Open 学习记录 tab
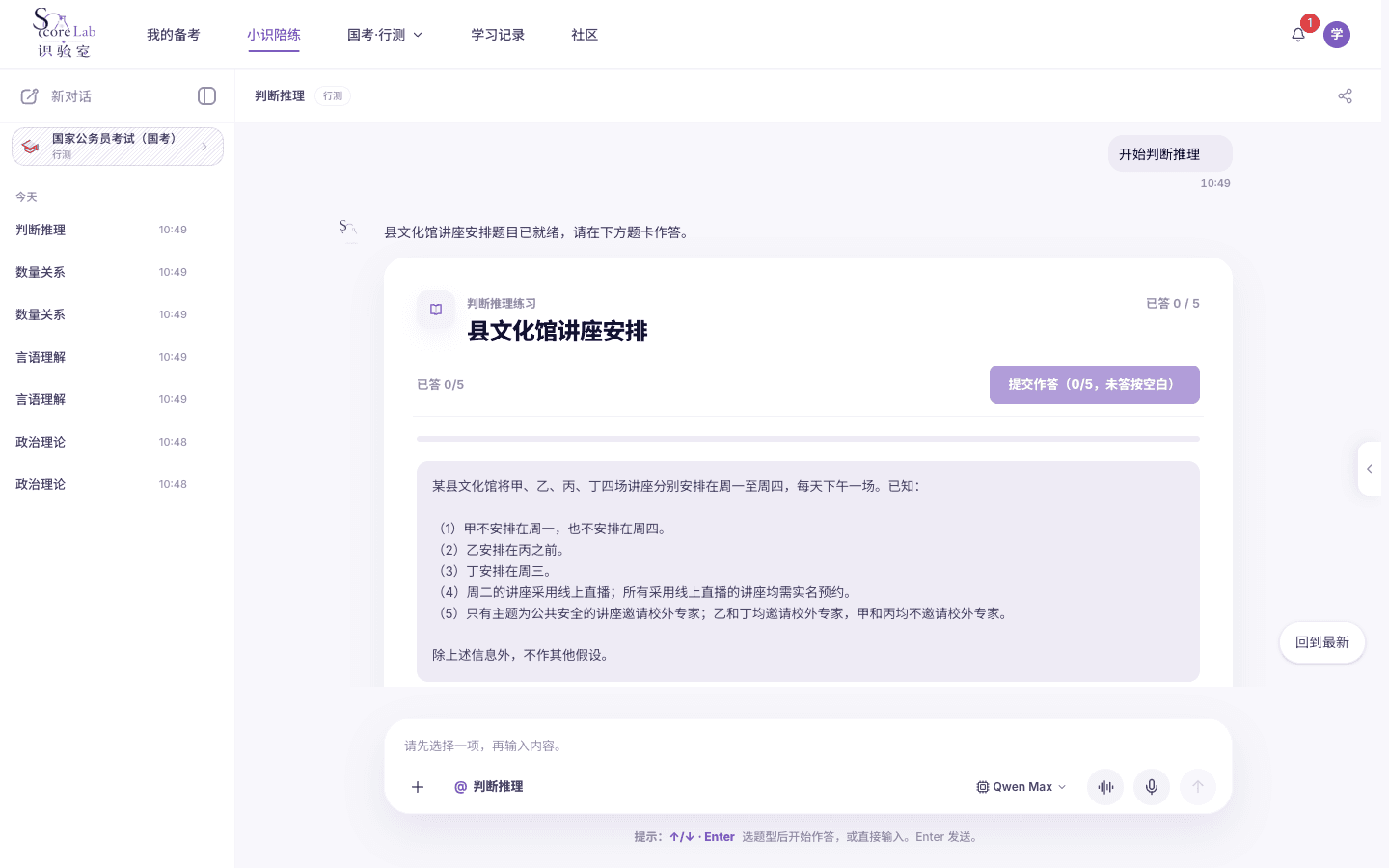 [498, 35]
